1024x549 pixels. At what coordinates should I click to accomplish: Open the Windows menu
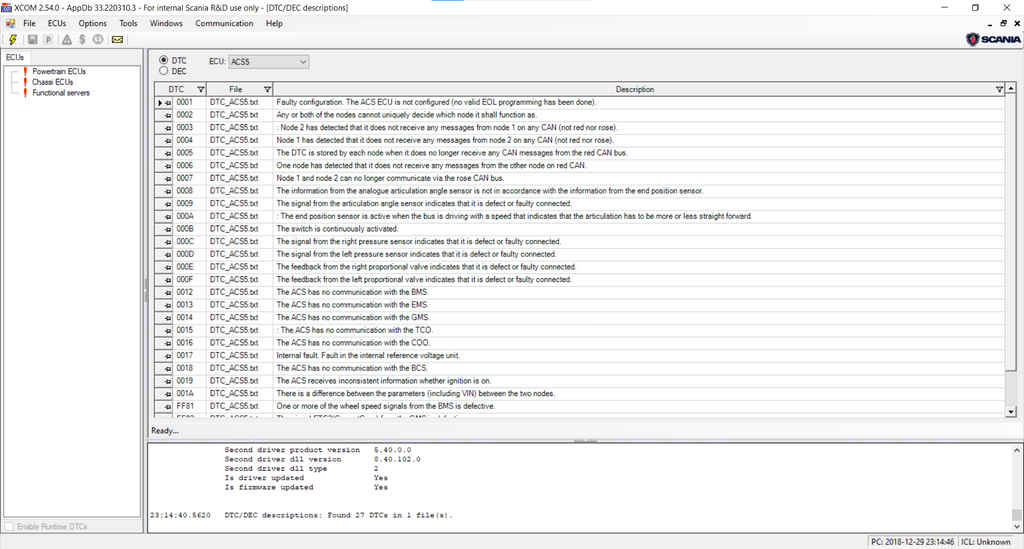pyautogui.click(x=166, y=24)
